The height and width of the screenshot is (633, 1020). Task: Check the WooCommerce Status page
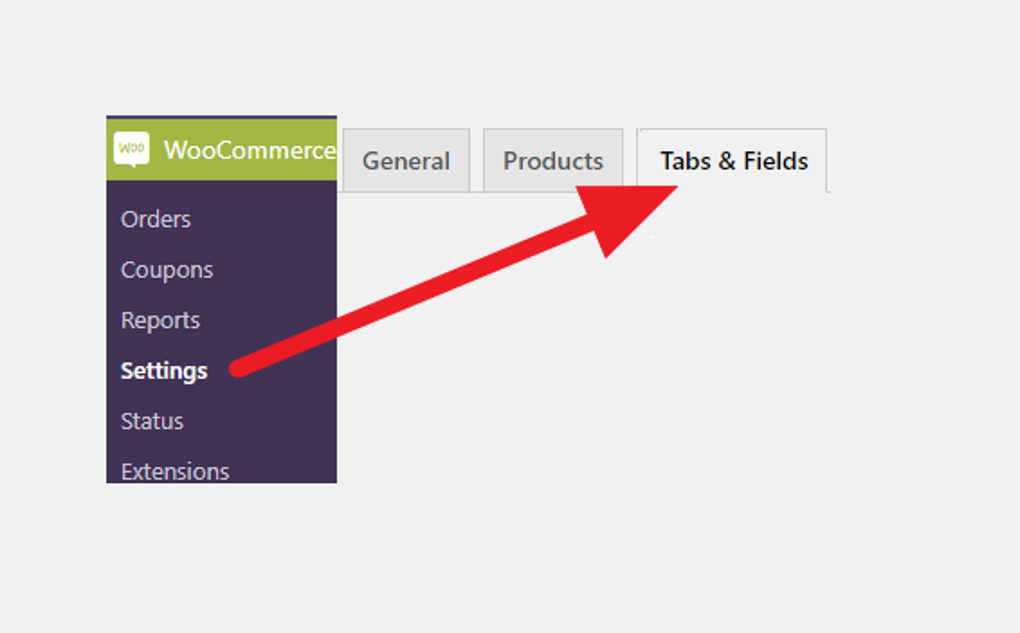coord(151,421)
